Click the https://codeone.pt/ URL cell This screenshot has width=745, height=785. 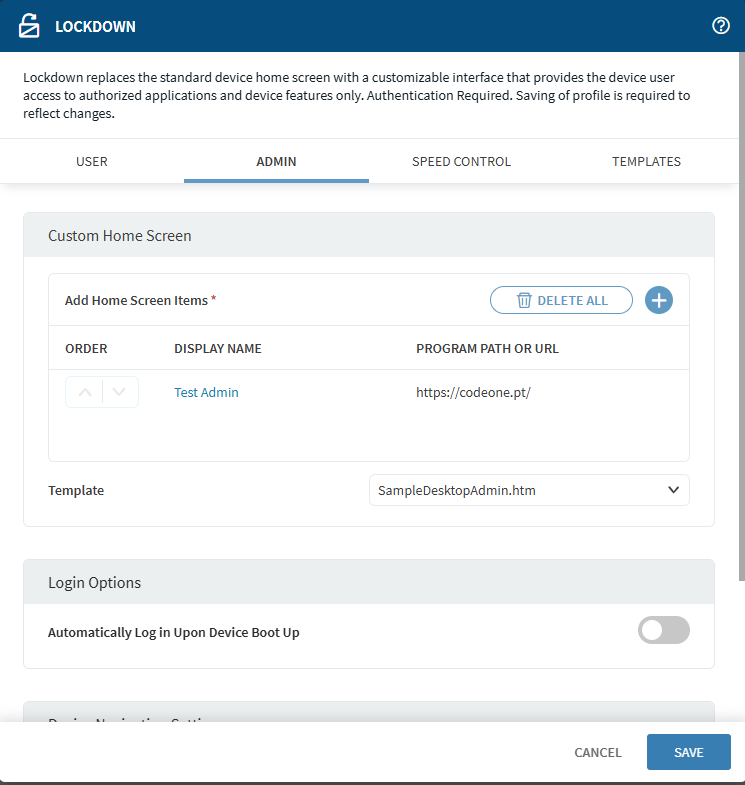point(473,392)
